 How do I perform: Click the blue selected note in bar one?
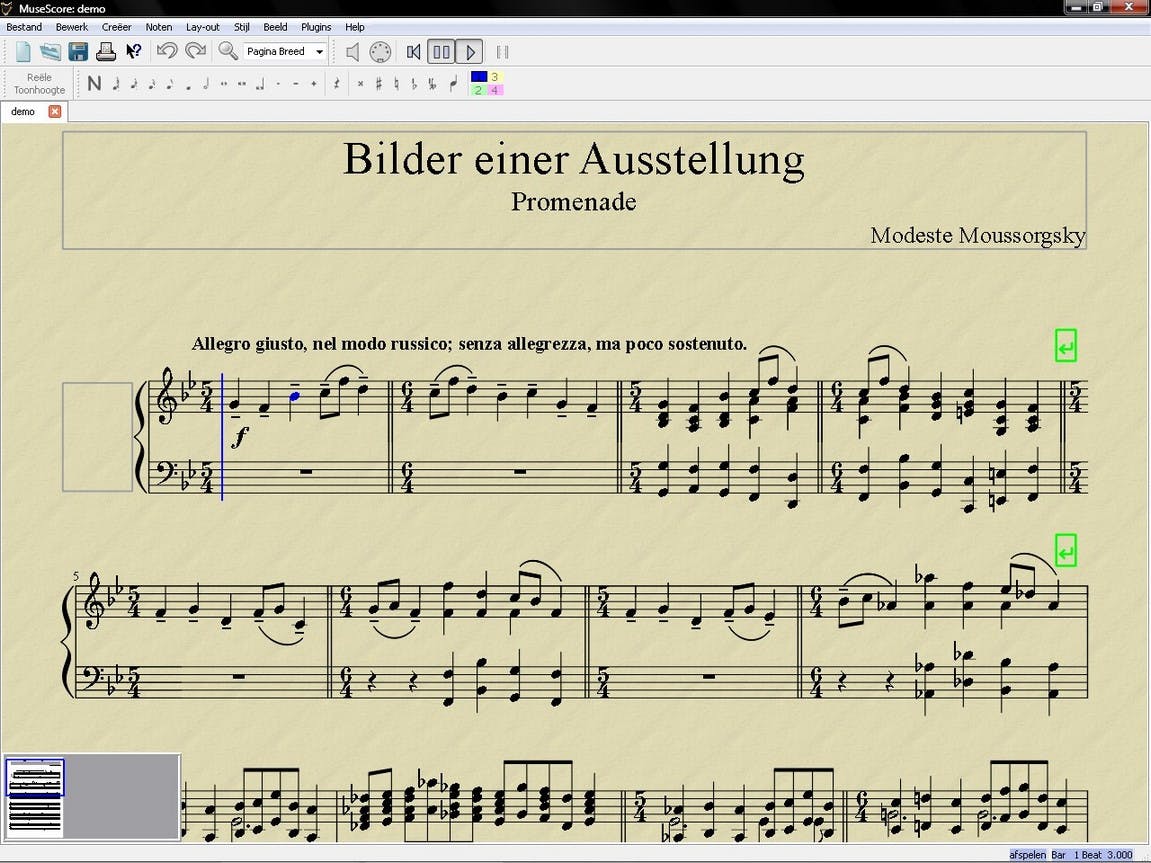click(294, 396)
